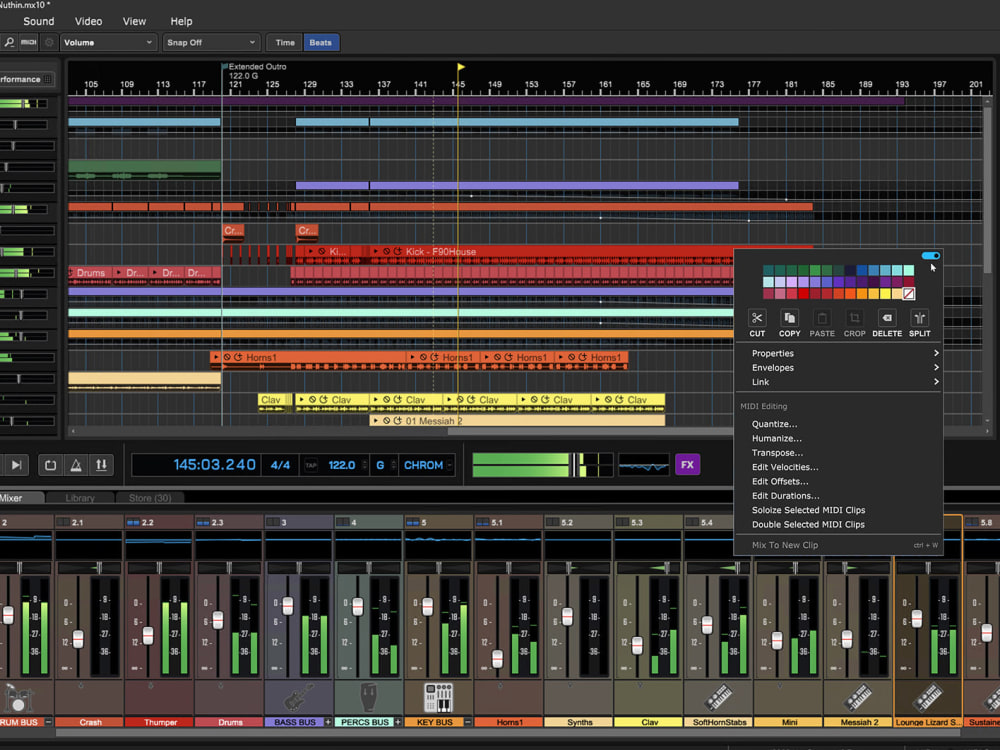This screenshot has height=750, width=1000.
Task: Expand PERCS BUS with plus button
Action: pyautogui.click(x=398, y=723)
